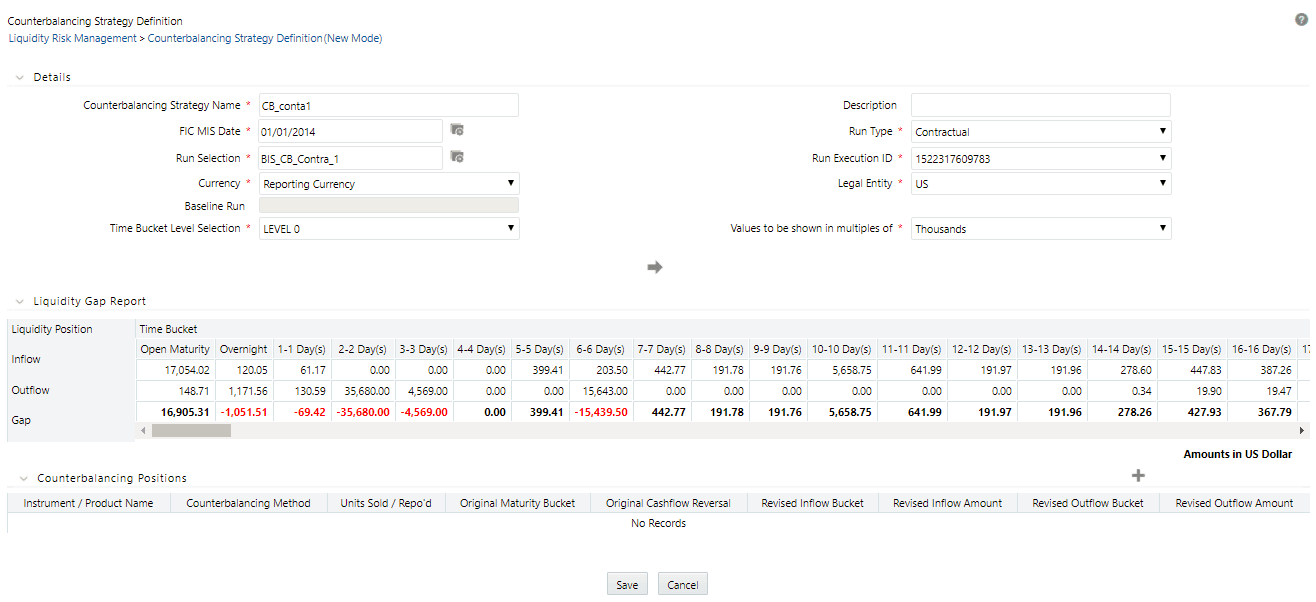
Task: Open the Run Execution ID dropdown
Action: 1041,158
